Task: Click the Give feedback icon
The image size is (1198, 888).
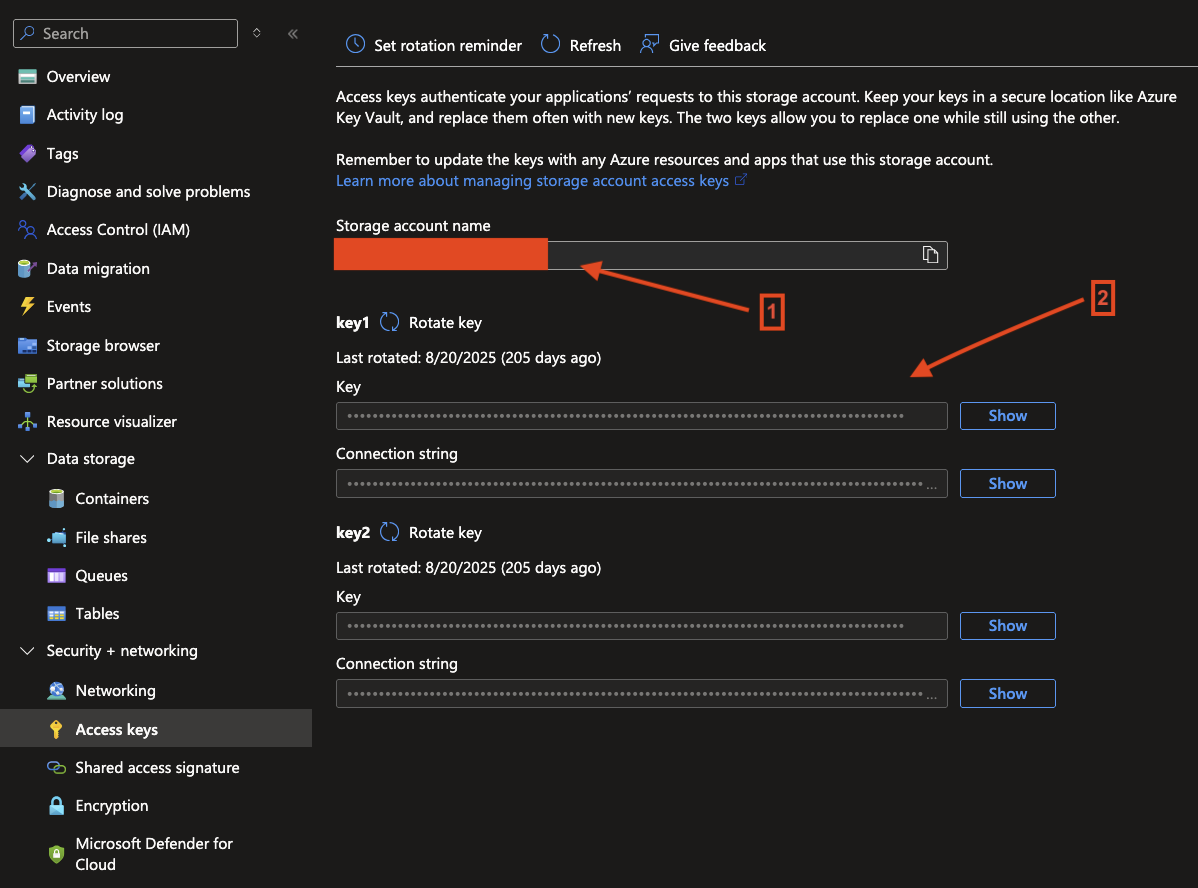Action: [x=650, y=45]
